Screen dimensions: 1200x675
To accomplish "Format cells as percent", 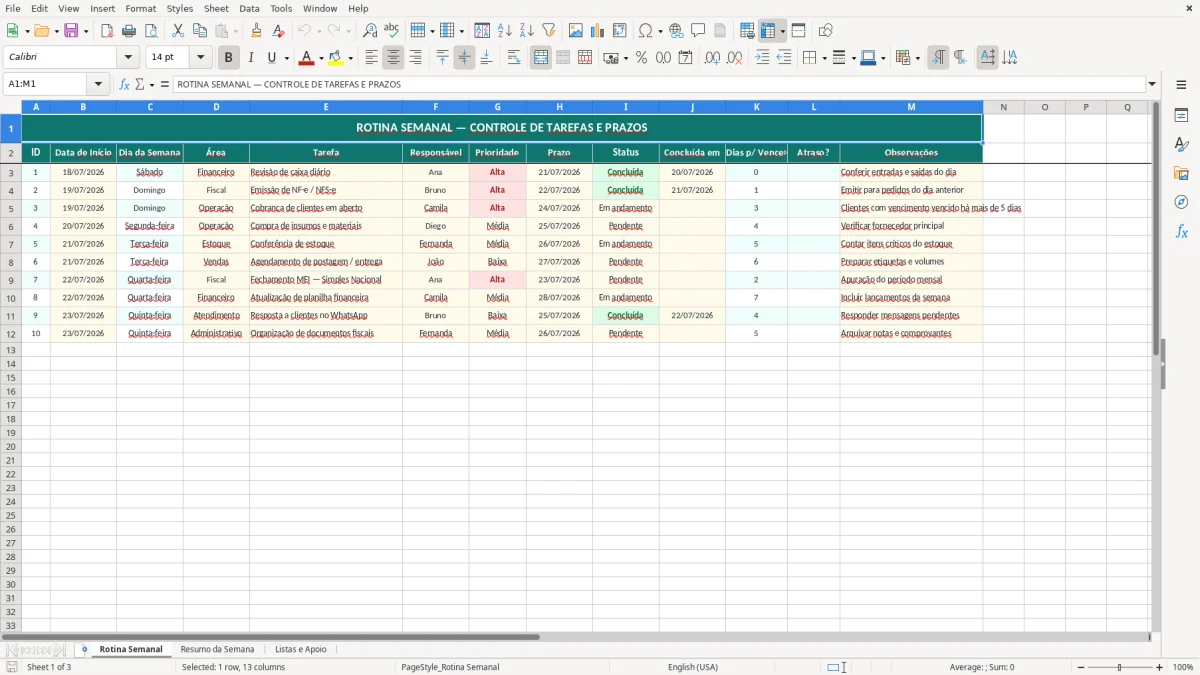I will [x=641, y=58].
